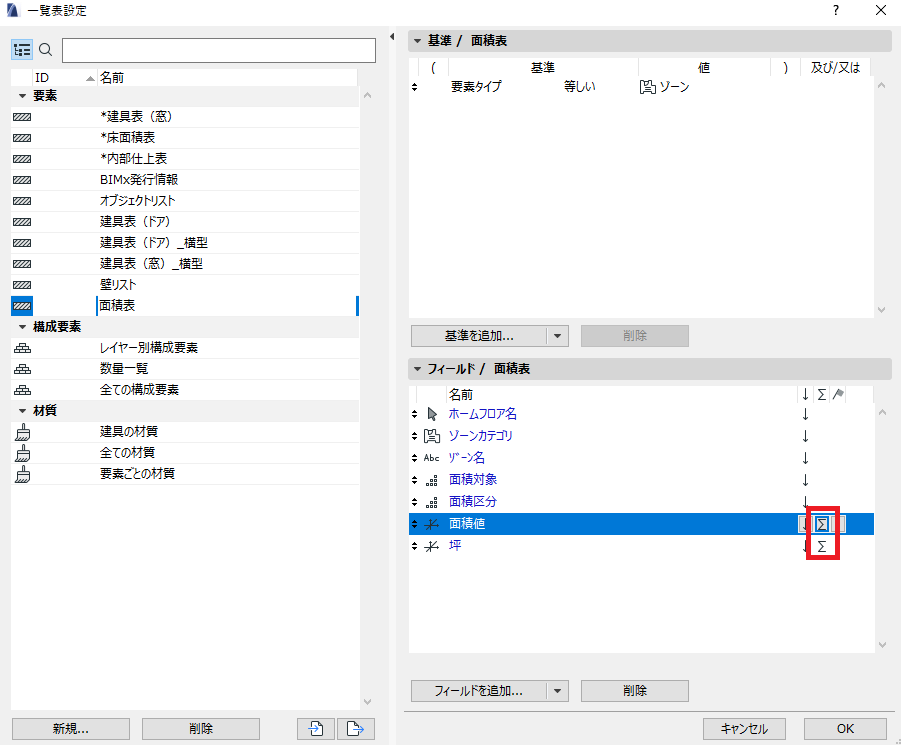Viewport: 901px width, 745px height.
Task: Click the tree view toggle icon beside search
Action: [x=22, y=50]
